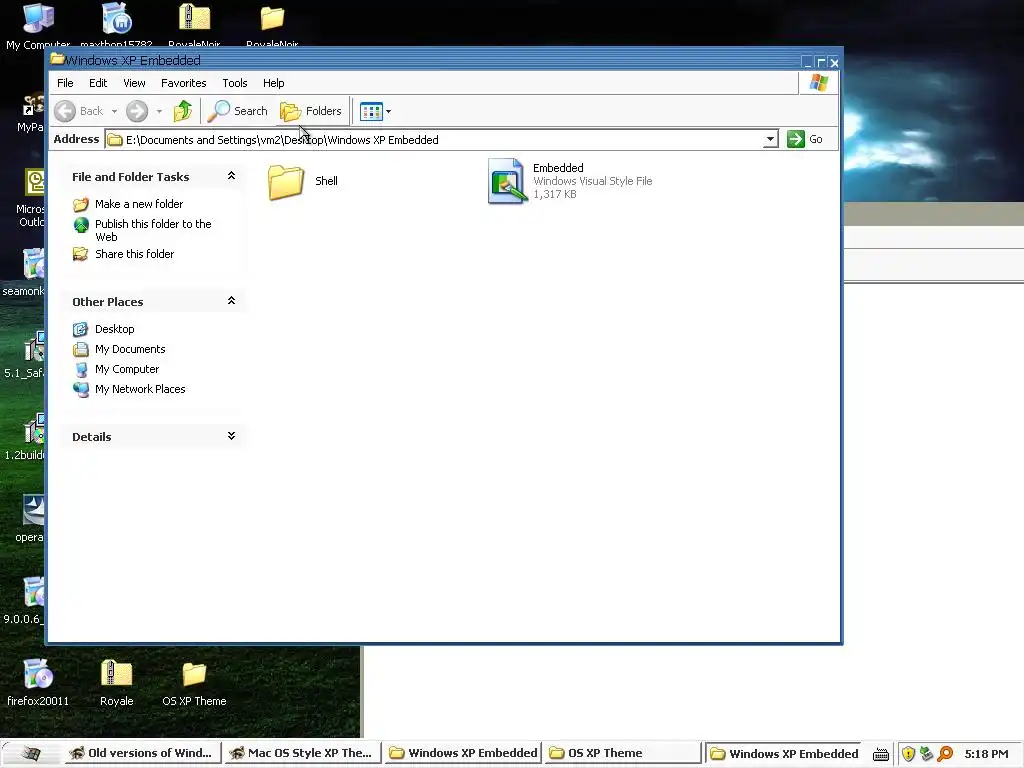Click the Desktop icon in Other Places
Image resolution: width=1024 pixels, height=768 pixels.
pos(80,329)
